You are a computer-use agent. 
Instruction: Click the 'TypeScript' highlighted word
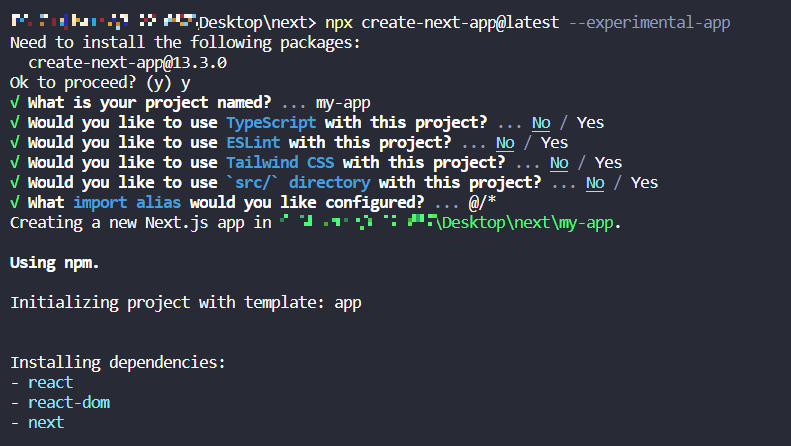[x=271, y=123]
